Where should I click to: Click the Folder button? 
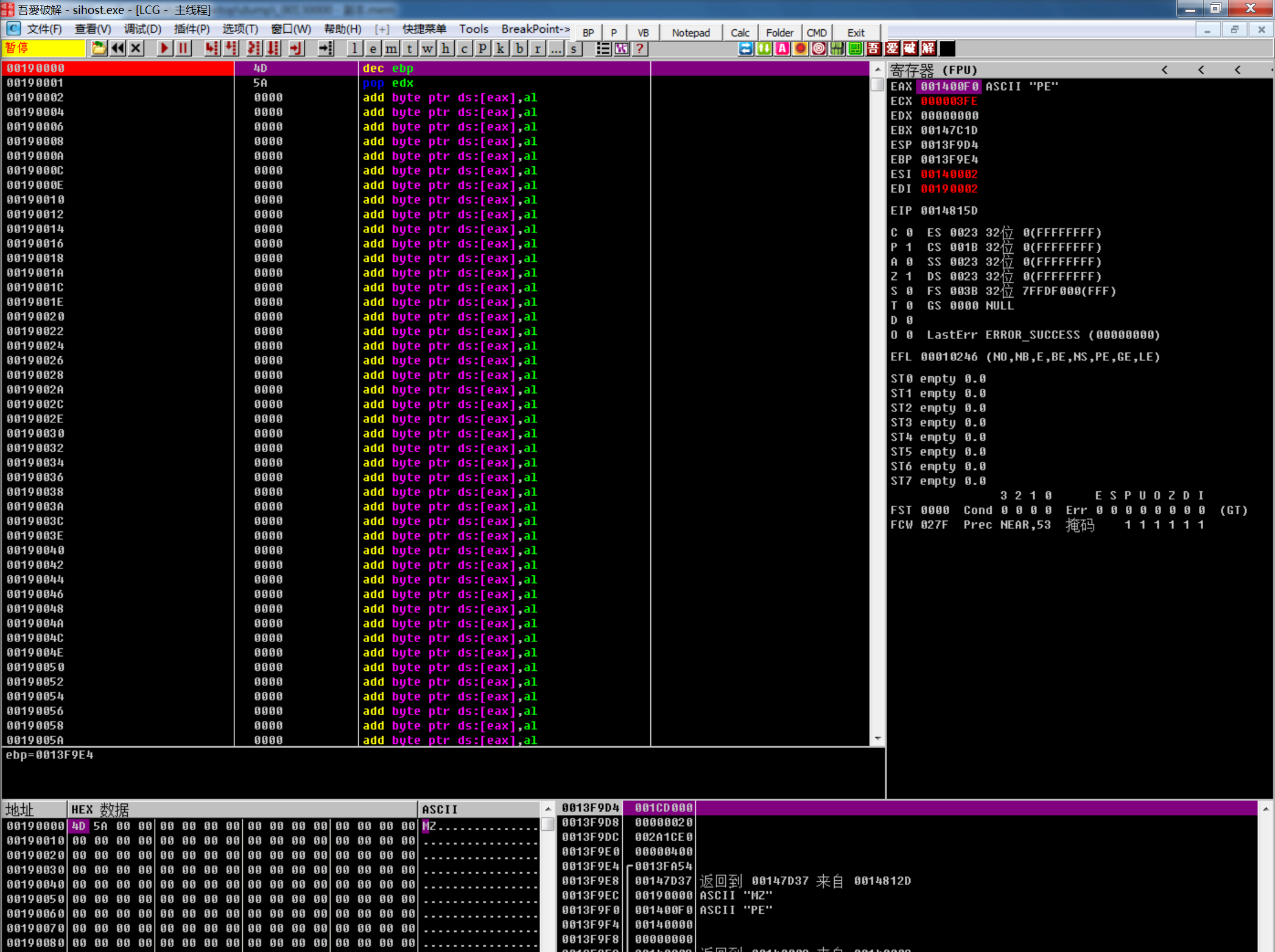(x=779, y=33)
